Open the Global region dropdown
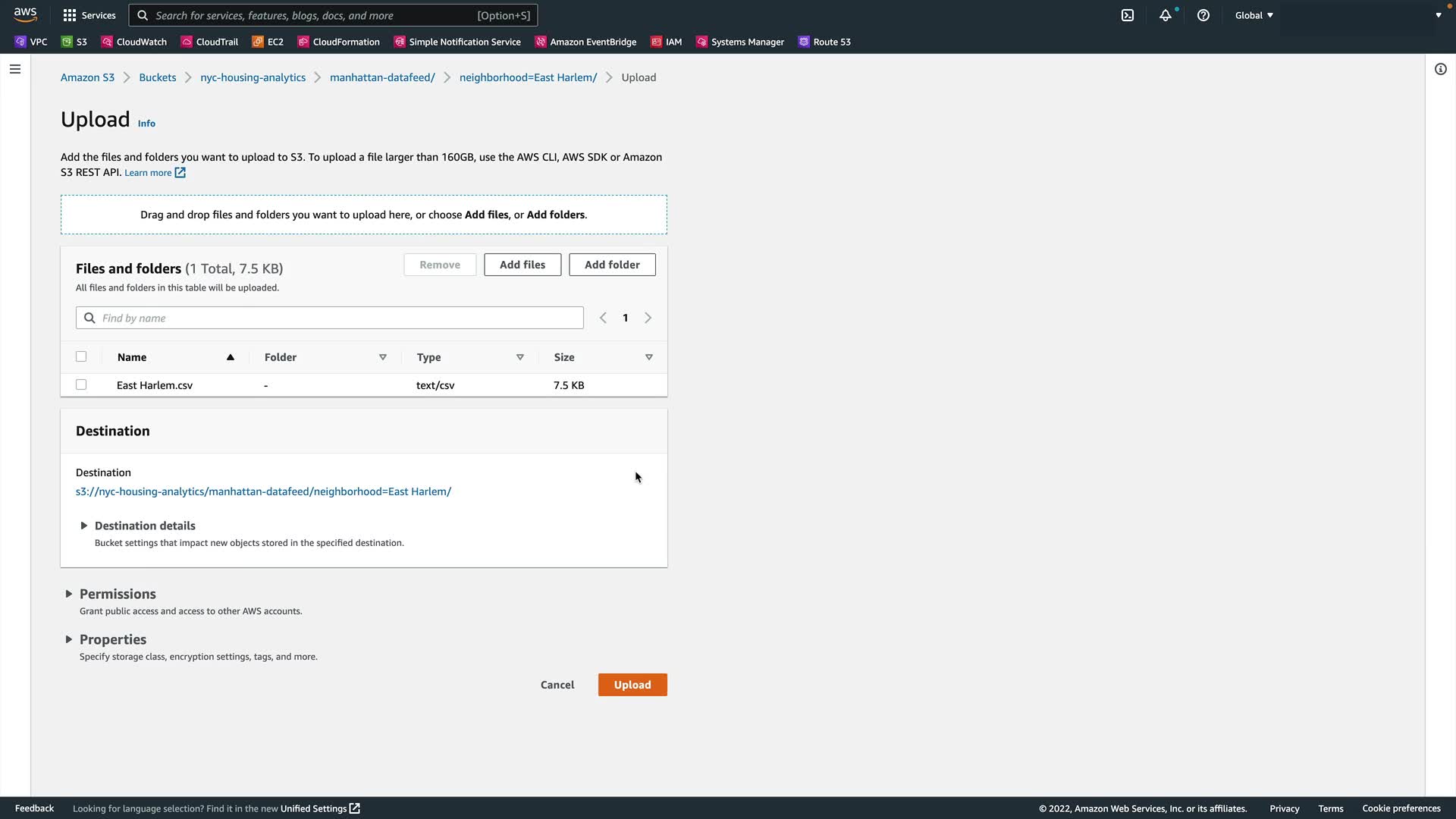Image resolution: width=1456 pixels, height=819 pixels. tap(1254, 15)
